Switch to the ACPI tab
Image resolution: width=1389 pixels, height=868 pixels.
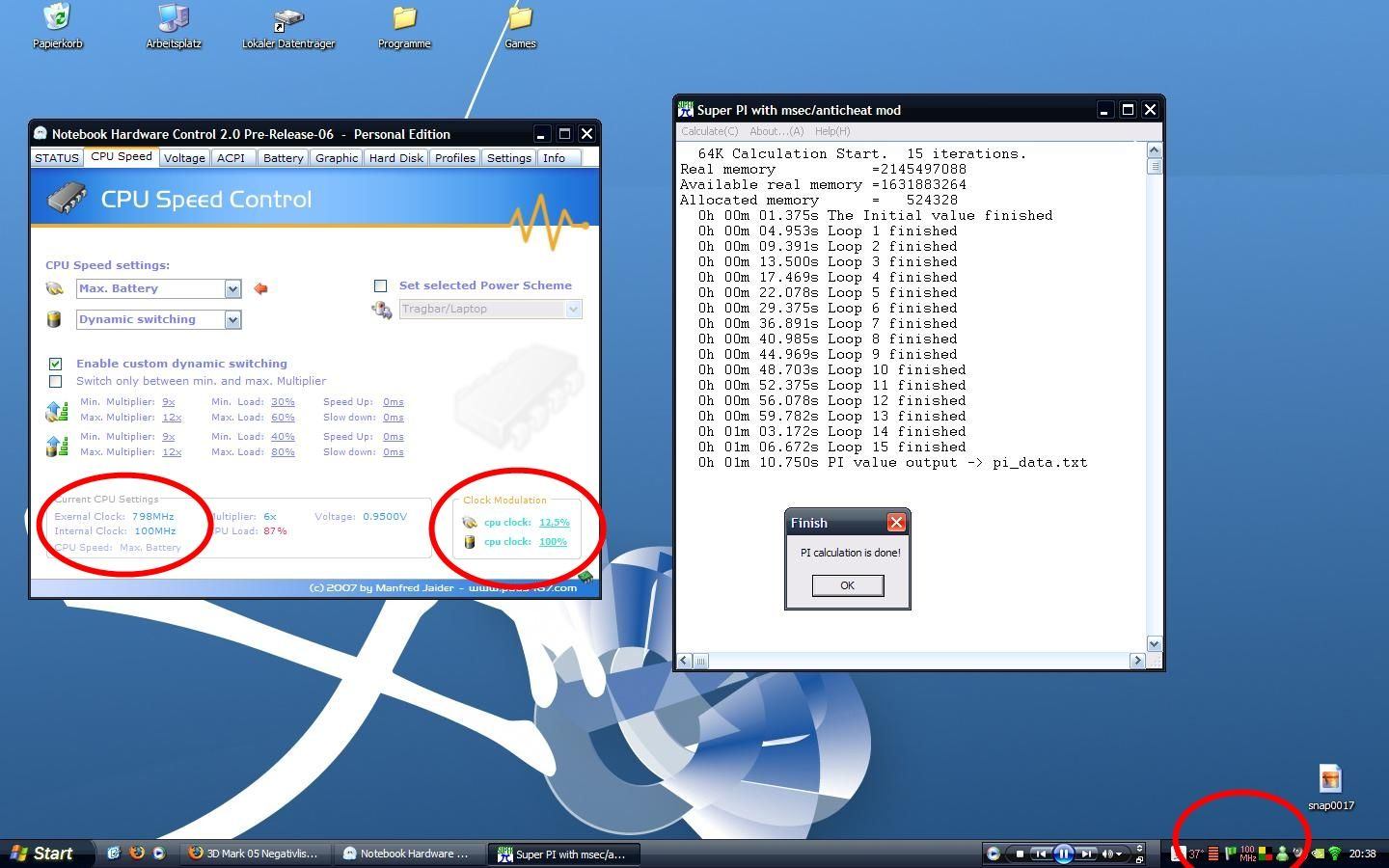231,158
